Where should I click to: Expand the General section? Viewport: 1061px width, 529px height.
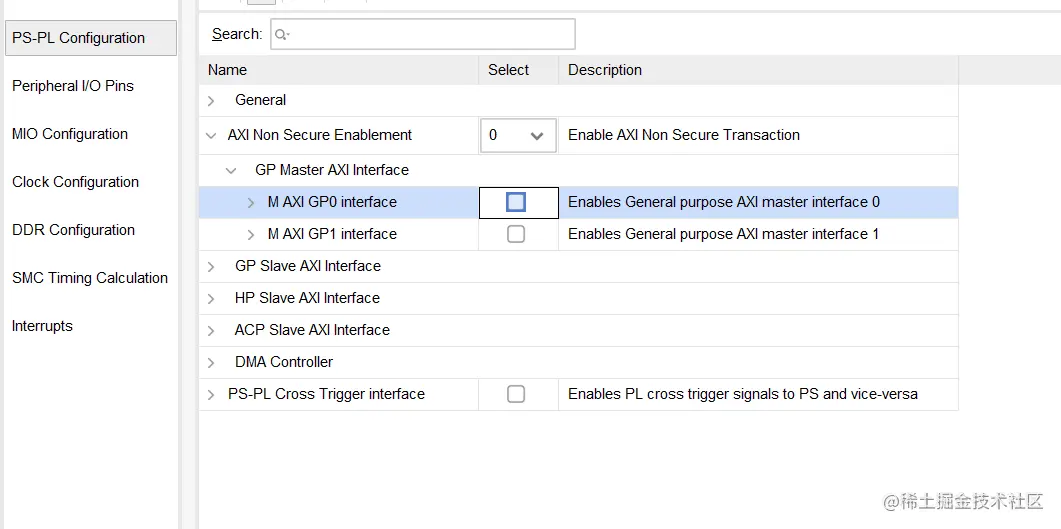(x=211, y=100)
